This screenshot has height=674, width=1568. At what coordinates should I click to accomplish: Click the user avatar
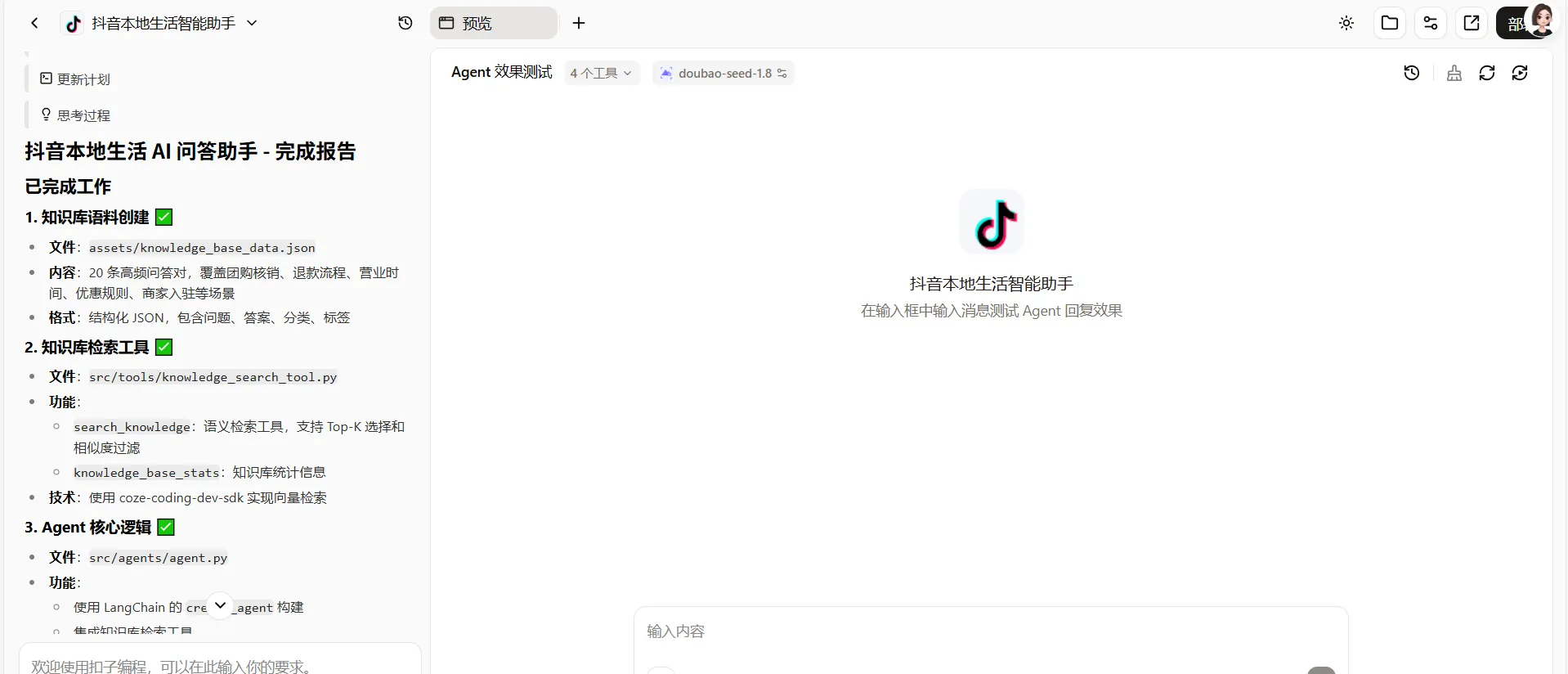point(1541,20)
